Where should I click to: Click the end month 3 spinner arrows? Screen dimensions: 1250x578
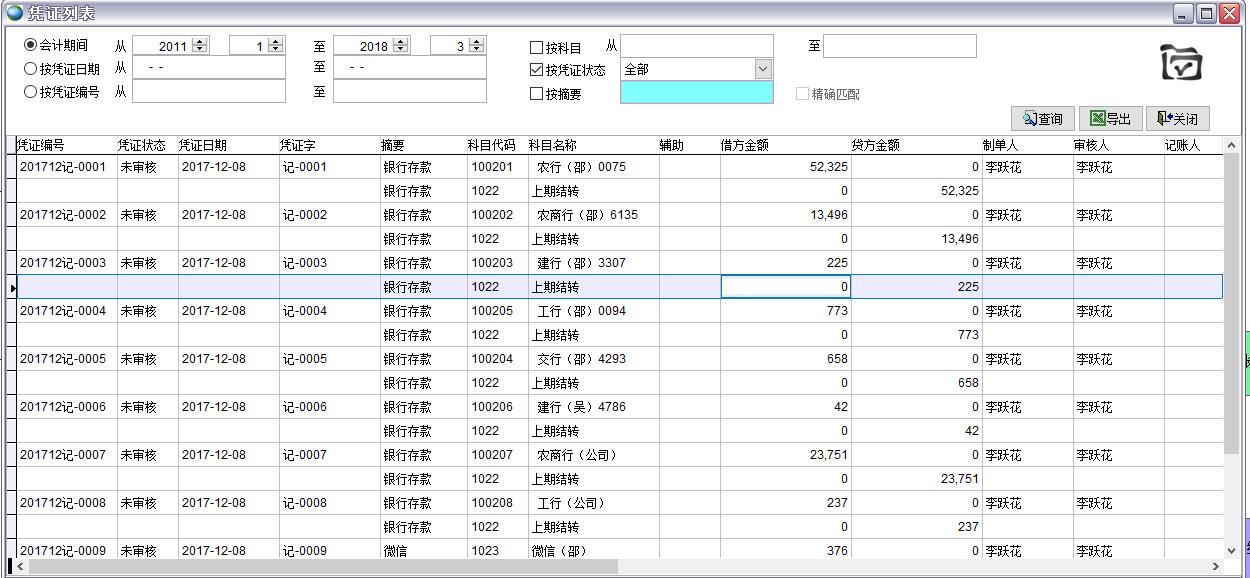(x=476, y=46)
